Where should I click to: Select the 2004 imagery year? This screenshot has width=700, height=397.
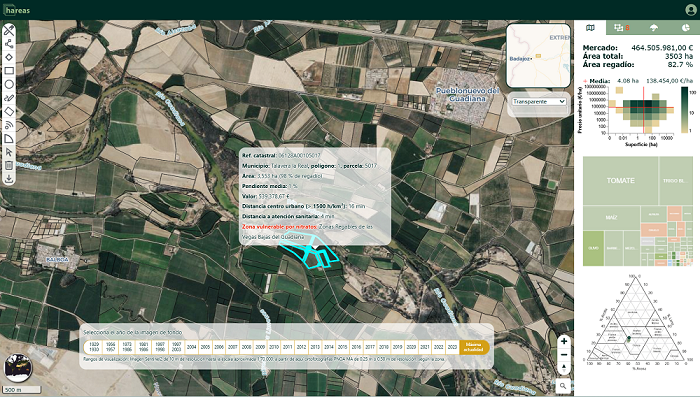click(x=192, y=347)
